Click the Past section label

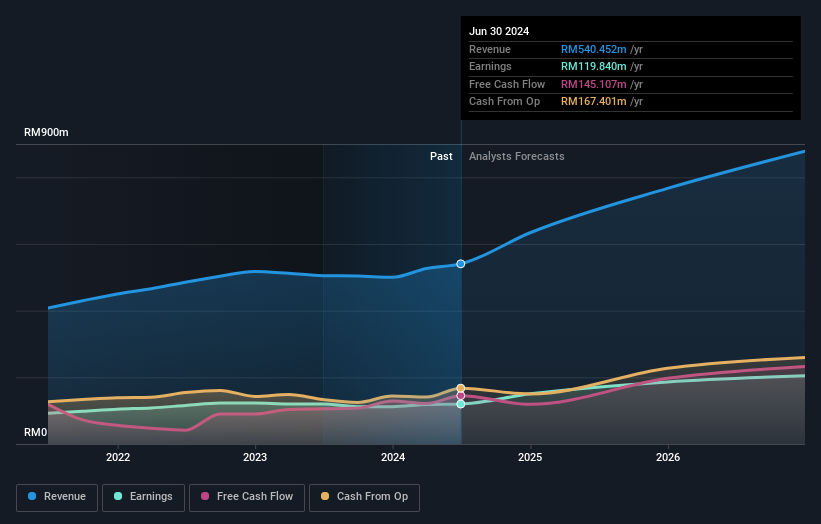click(441, 157)
